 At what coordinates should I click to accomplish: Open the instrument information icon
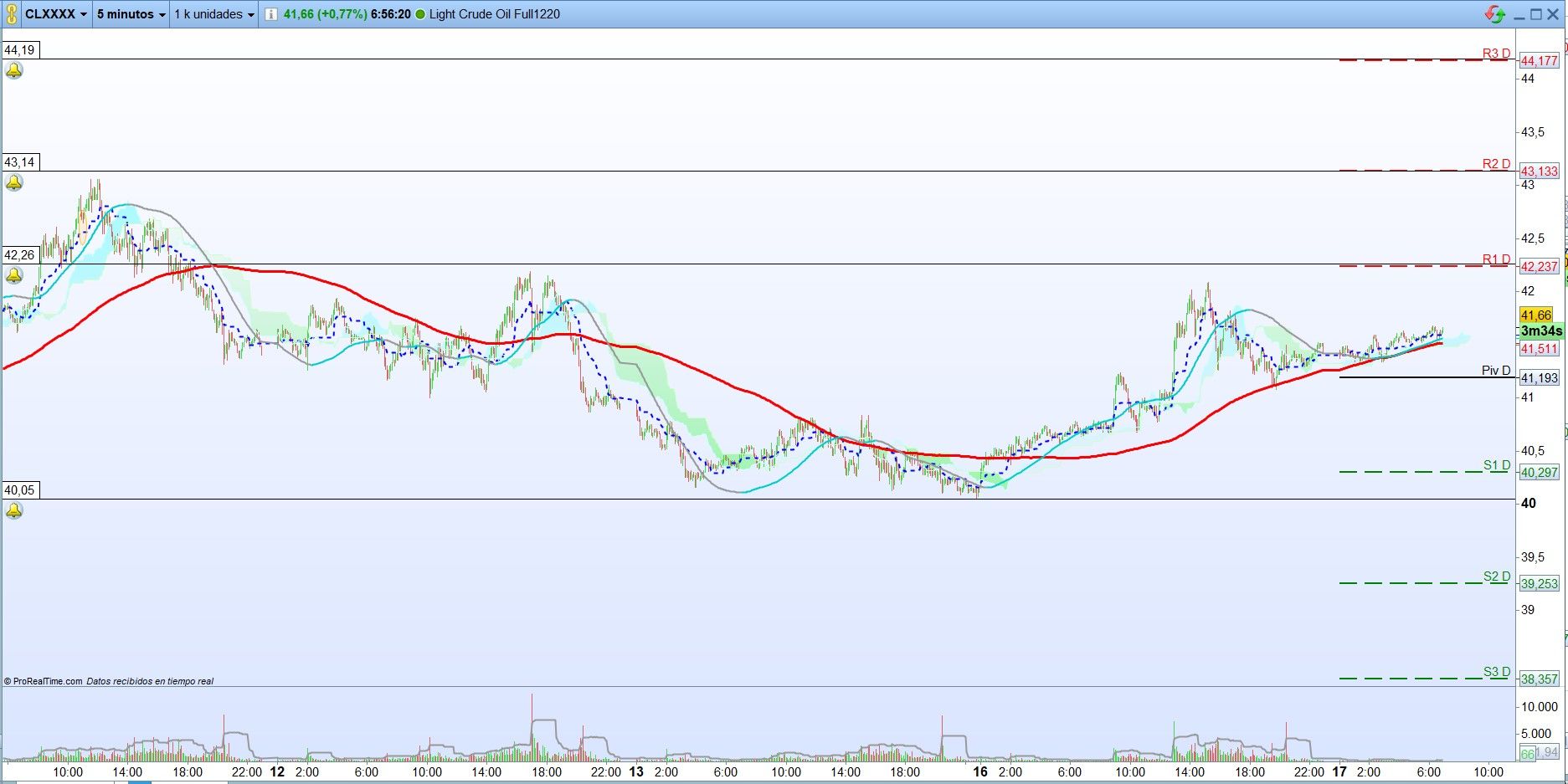[270, 14]
